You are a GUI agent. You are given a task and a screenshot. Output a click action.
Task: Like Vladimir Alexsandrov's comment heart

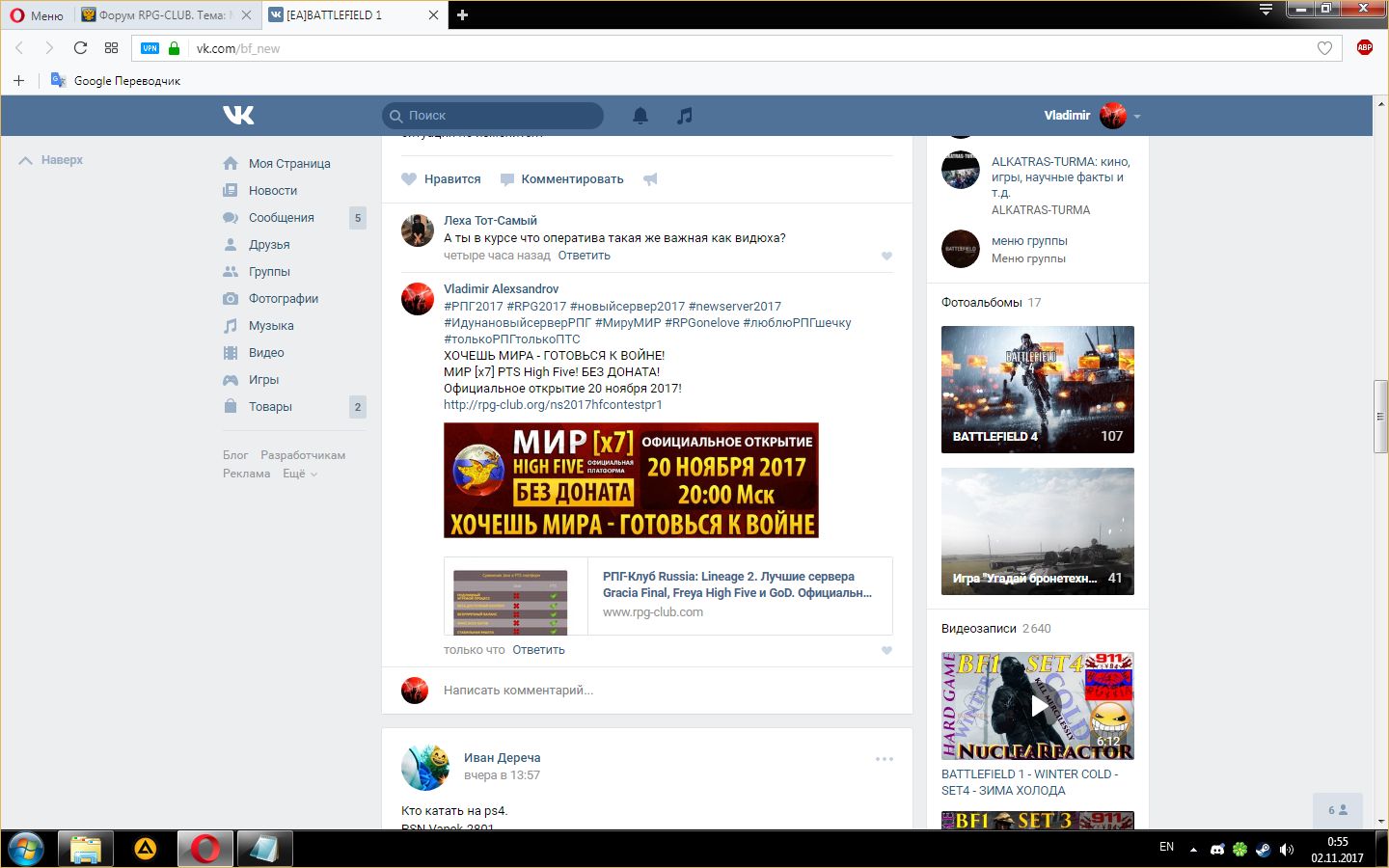tap(886, 650)
